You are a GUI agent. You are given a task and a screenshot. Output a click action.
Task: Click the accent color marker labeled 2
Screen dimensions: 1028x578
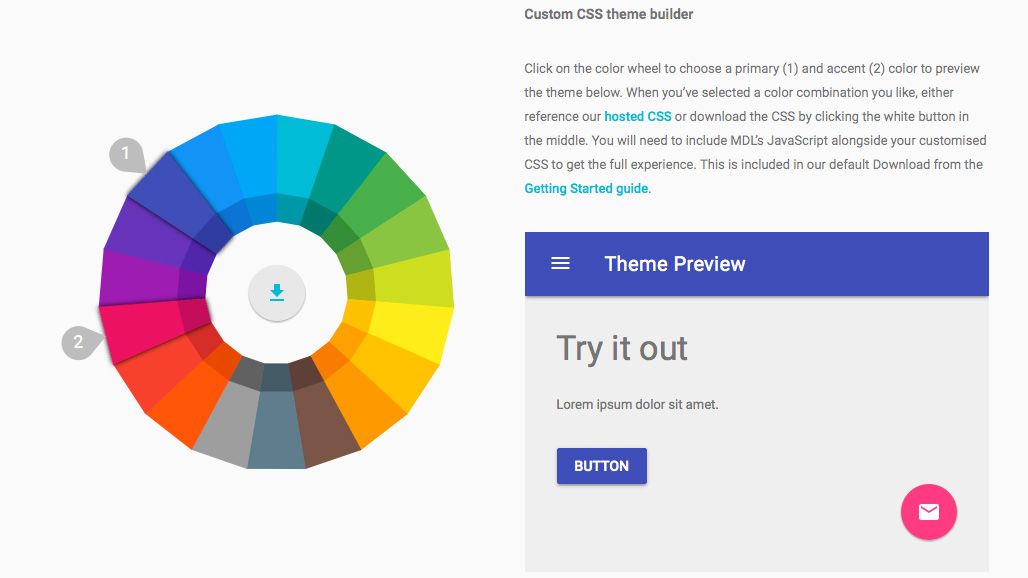click(x=77, y=342)
